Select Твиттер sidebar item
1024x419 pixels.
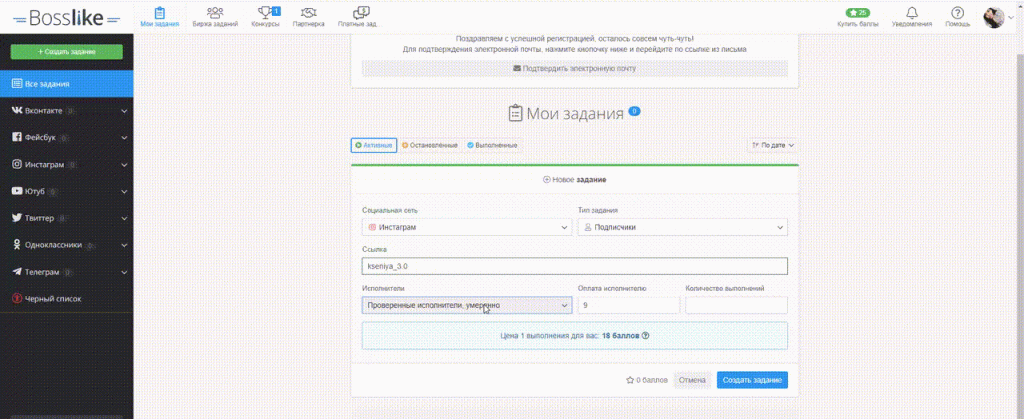click(67, 218)
